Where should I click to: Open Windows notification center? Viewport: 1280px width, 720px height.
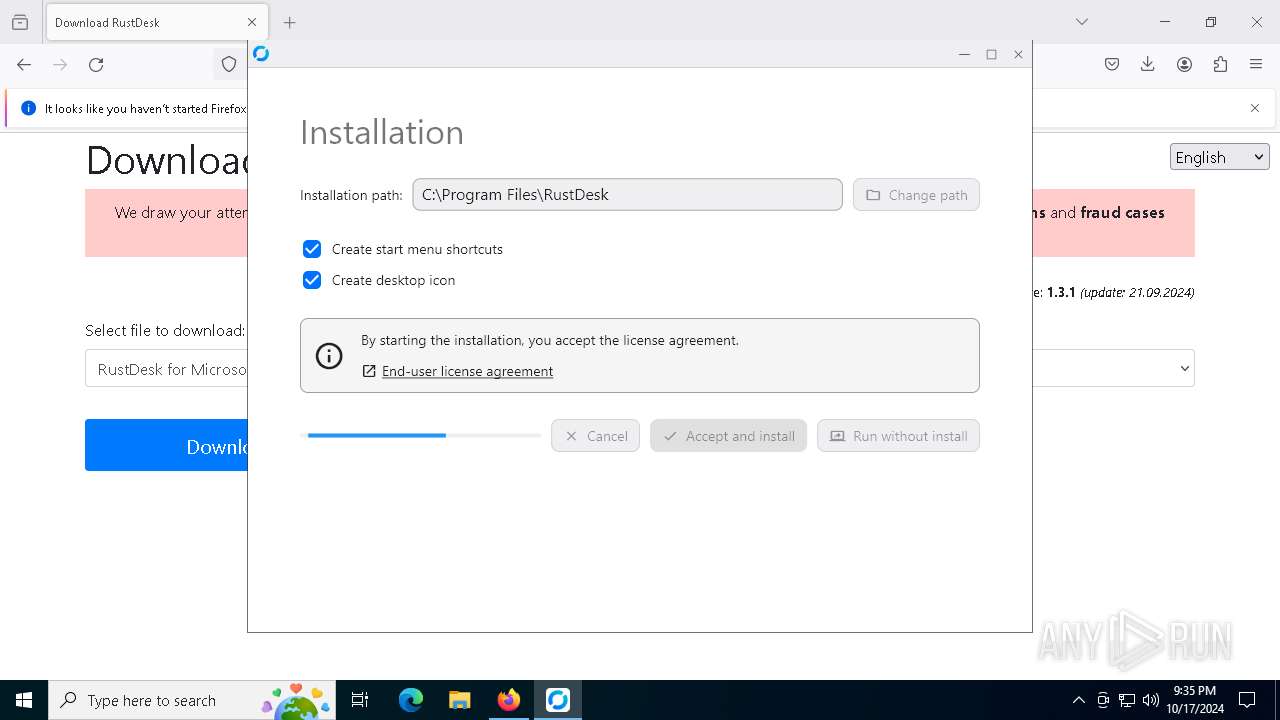coord(1247,700)
